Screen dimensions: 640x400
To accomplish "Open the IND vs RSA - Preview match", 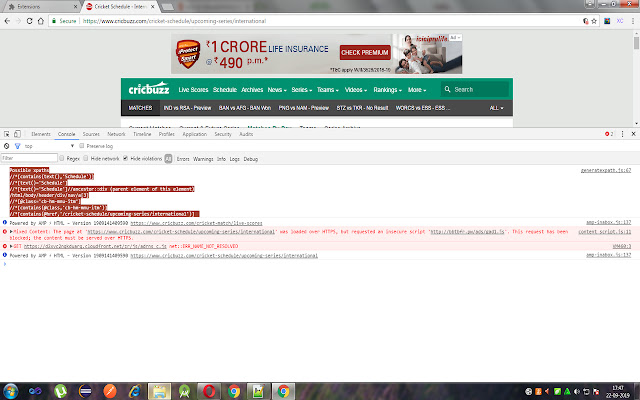I will (187, 108).
